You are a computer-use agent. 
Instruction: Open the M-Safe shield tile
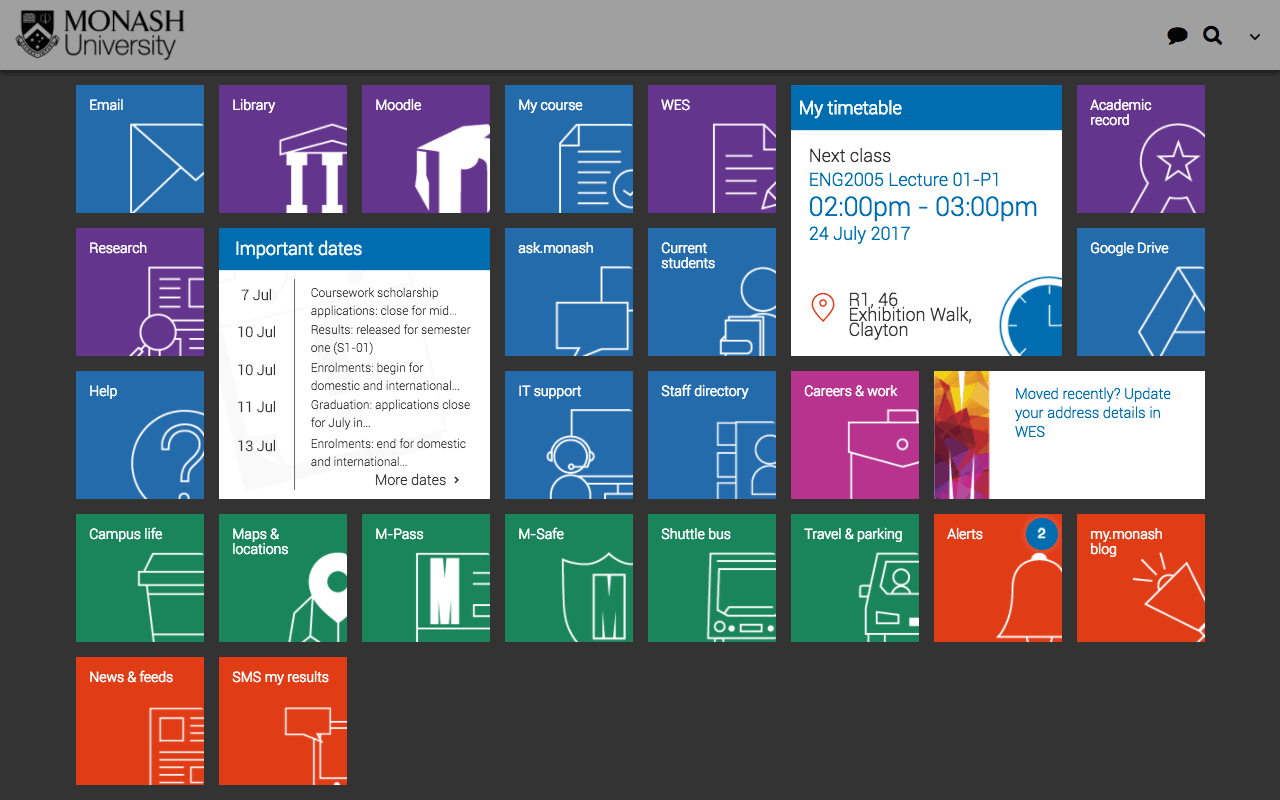569,578
